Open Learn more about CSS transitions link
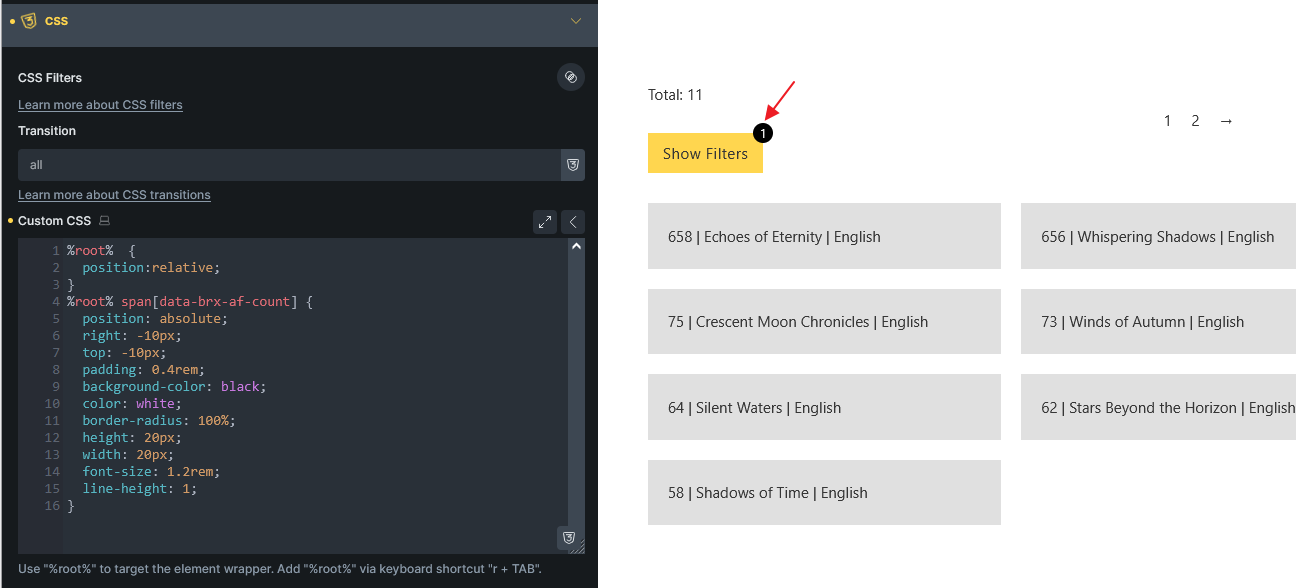Image resolution: width=1296 pixels, height=588 pixels. (114, 195)
